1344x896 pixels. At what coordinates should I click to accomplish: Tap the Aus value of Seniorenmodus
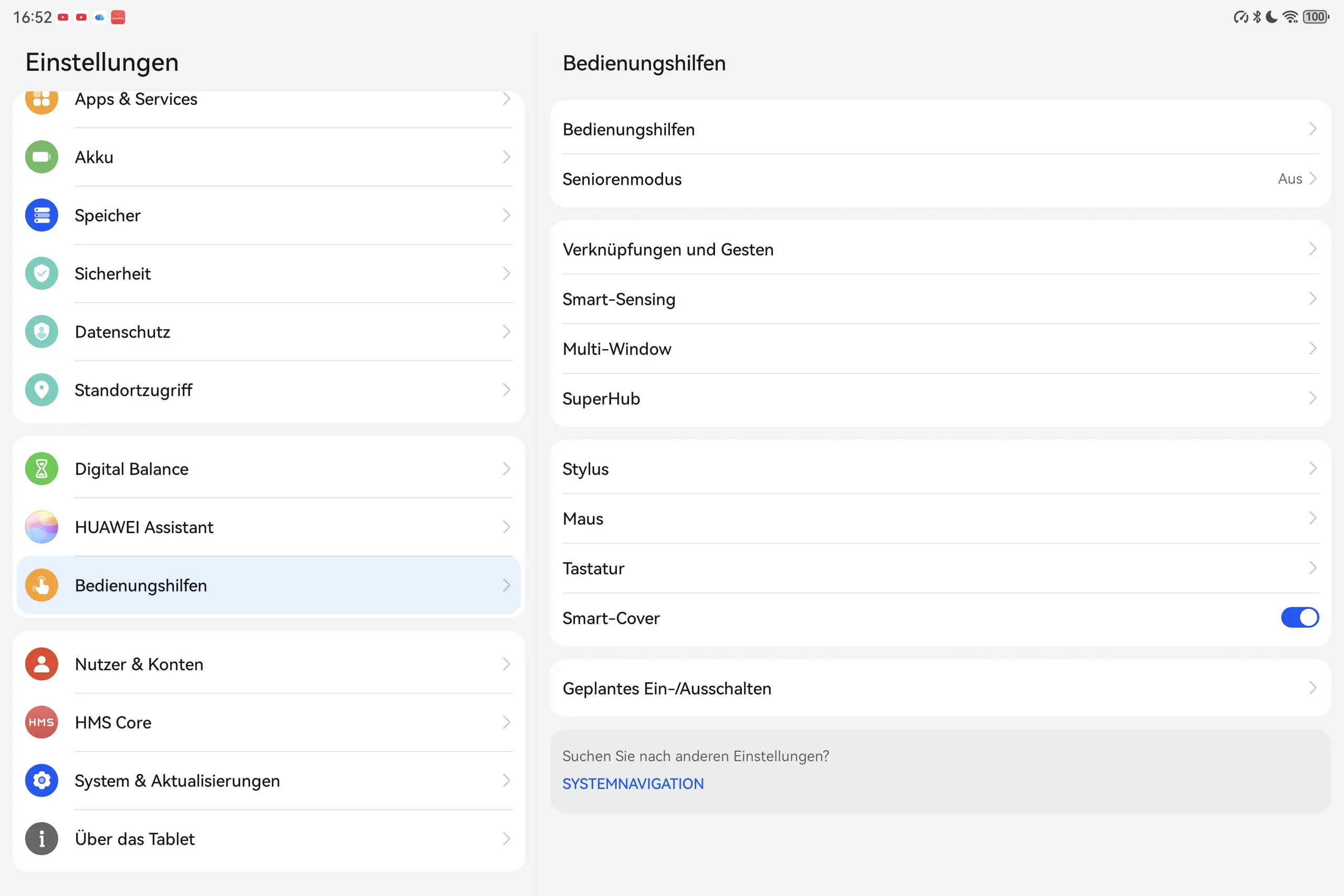pos(1290,179)
